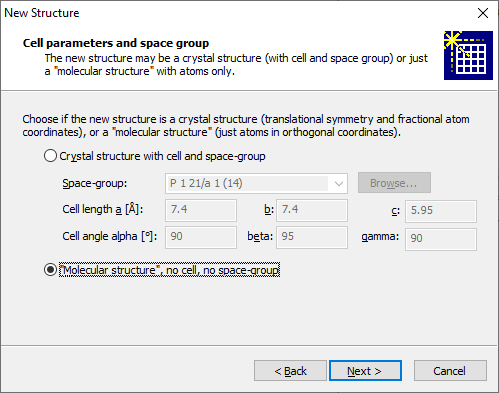Viewport: 499px width, 393px height.
Task: Select "Molecular structure", no cell option
Action: coord(162,270)
